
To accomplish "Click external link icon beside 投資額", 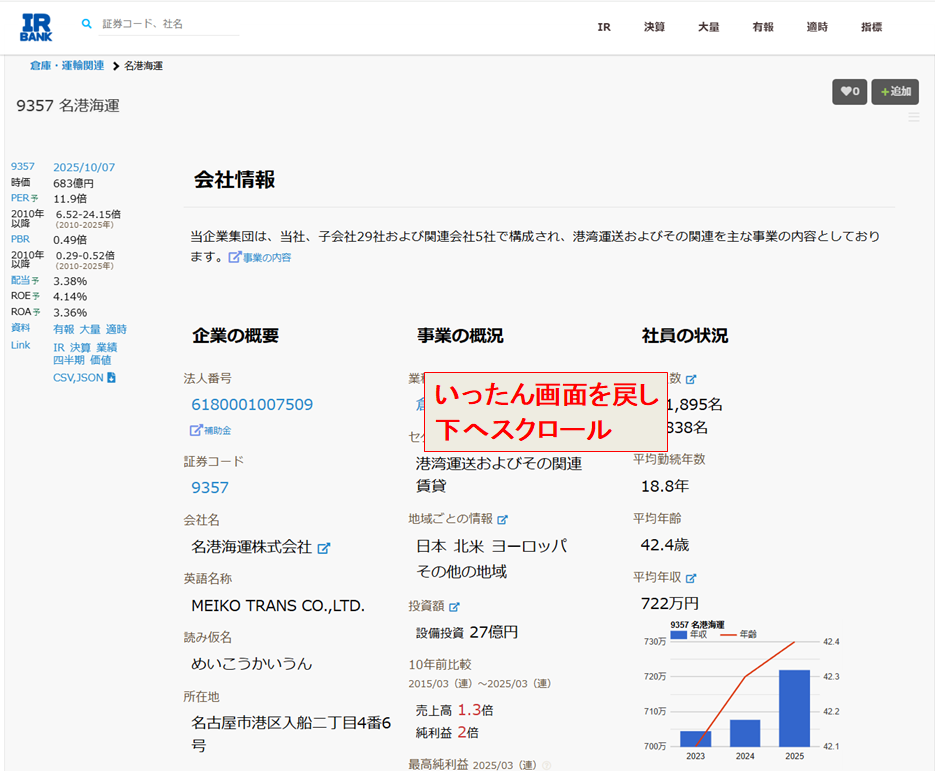I will click(x=454, y=606).
